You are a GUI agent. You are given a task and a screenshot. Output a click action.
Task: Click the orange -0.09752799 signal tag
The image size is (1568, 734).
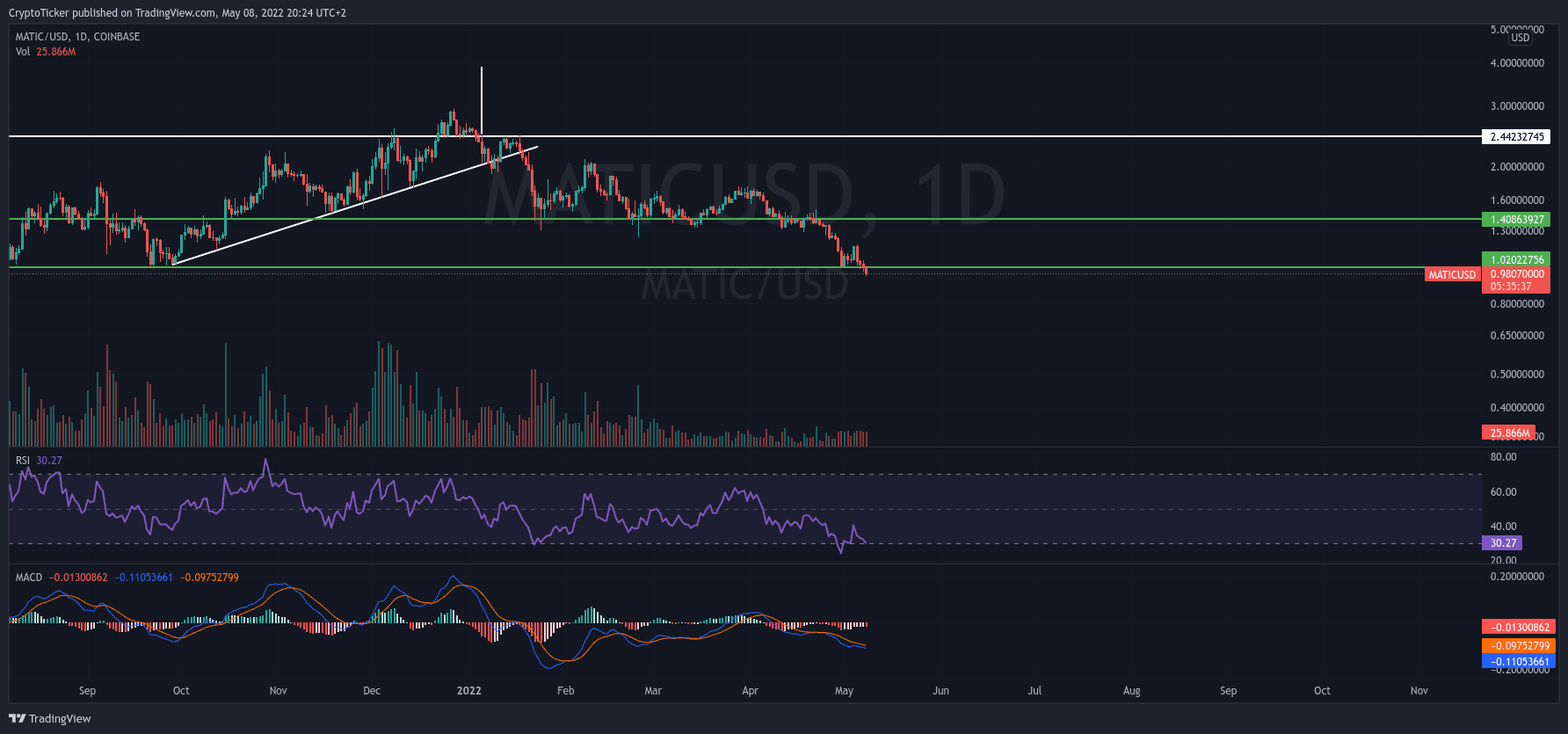[1518, 646]
